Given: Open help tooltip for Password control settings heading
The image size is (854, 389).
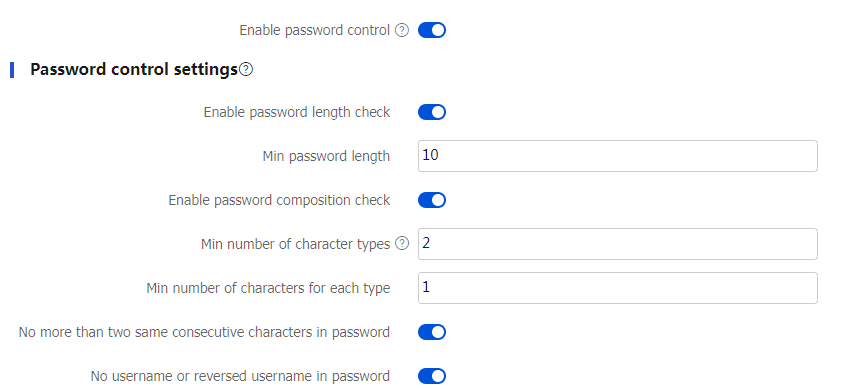Looking at the screenshot, I should (246, 70).
